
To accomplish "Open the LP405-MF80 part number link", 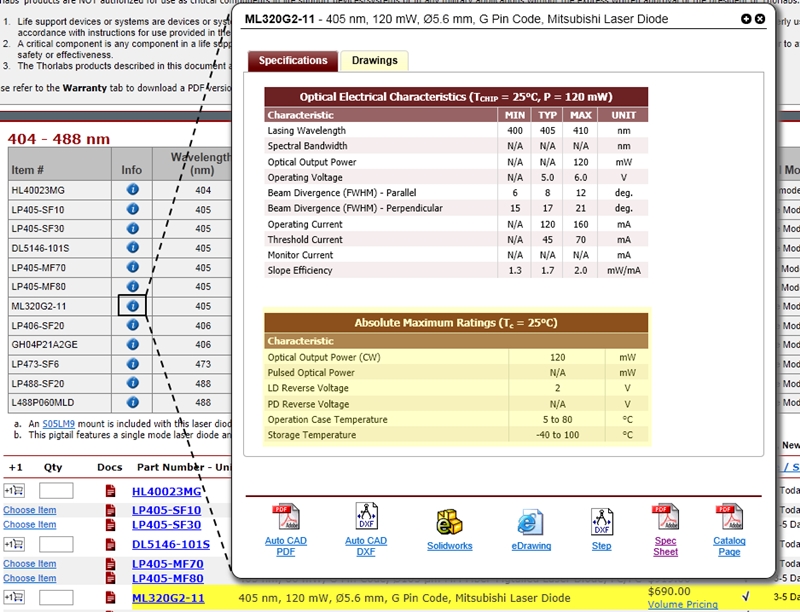I will click(168, 578).
